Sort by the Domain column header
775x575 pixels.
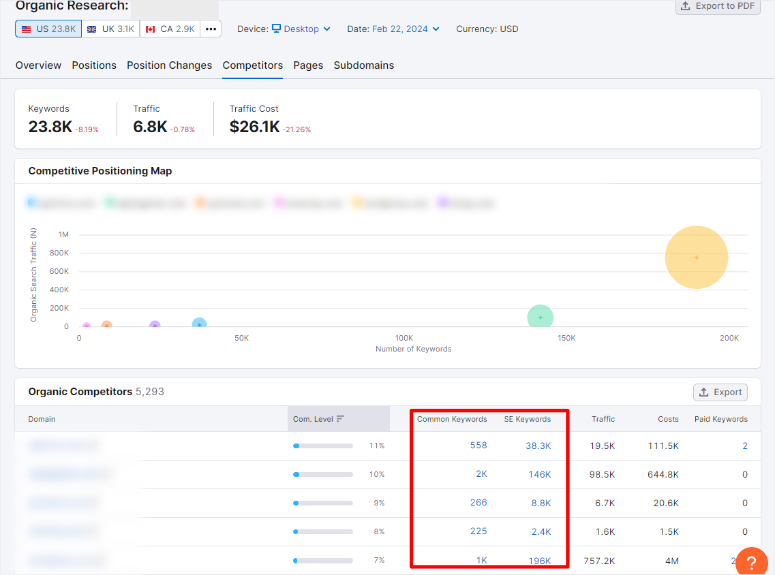click(x=42, y=419)
